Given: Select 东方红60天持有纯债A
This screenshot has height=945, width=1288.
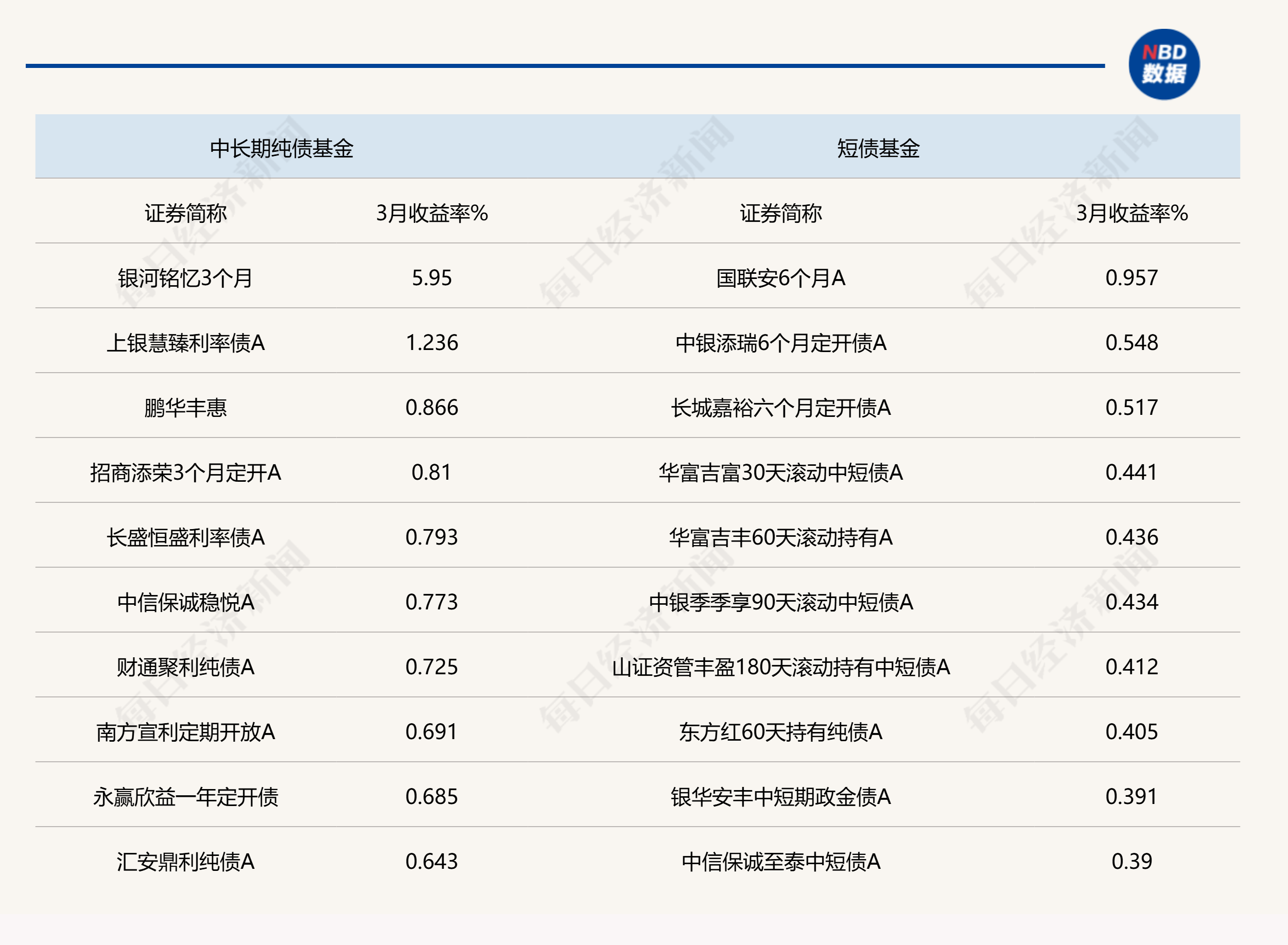Looking at the screenshot, I should point(780,731).
